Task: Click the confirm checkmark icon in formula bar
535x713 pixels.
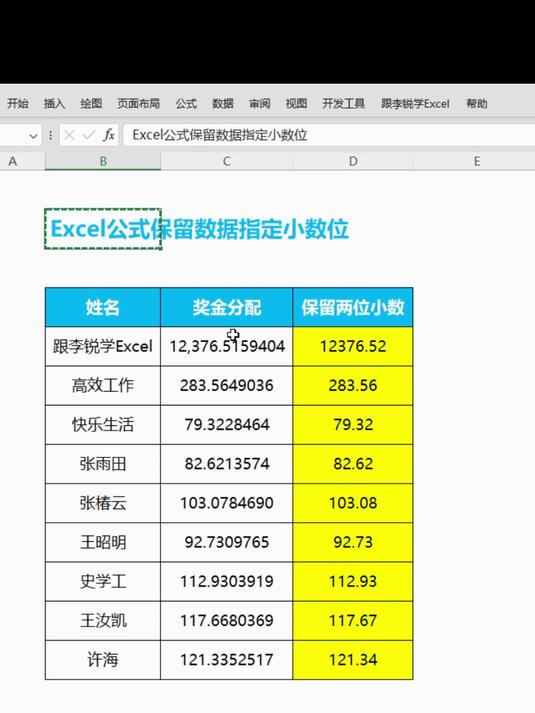Action: click(89, 135)
